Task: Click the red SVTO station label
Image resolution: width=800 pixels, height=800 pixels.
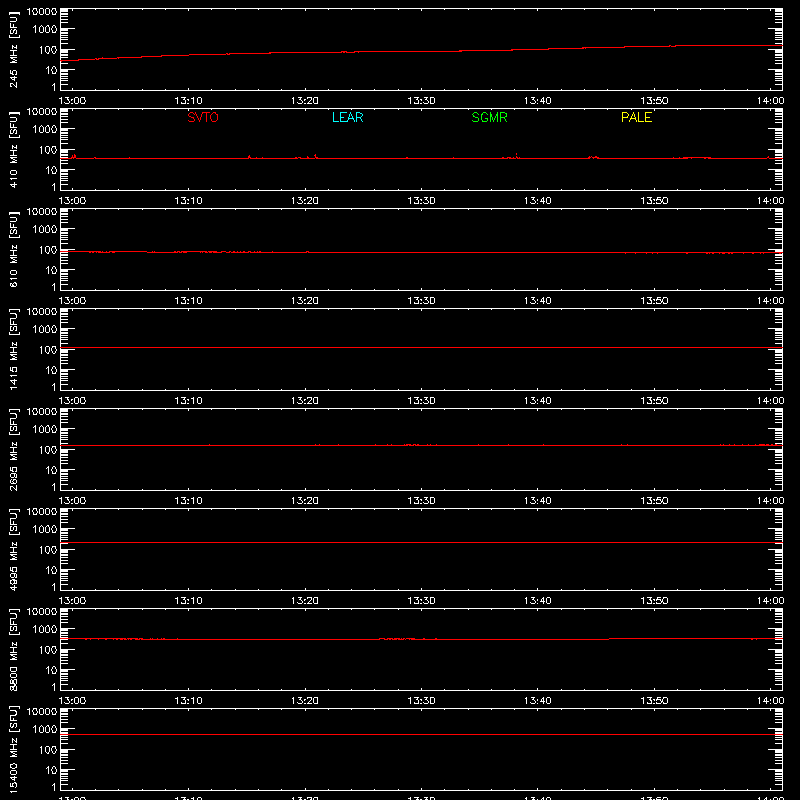Action: tap(203, 117)
